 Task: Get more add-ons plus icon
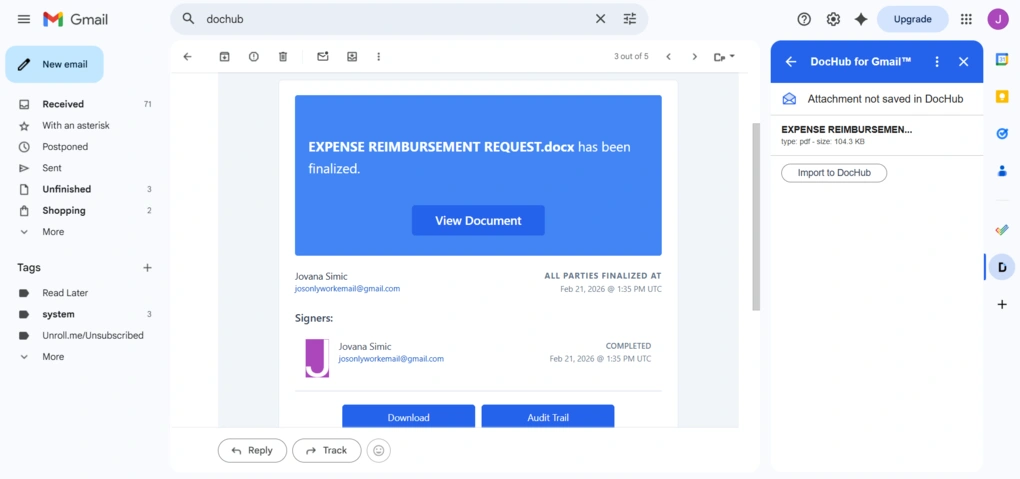1002,304
